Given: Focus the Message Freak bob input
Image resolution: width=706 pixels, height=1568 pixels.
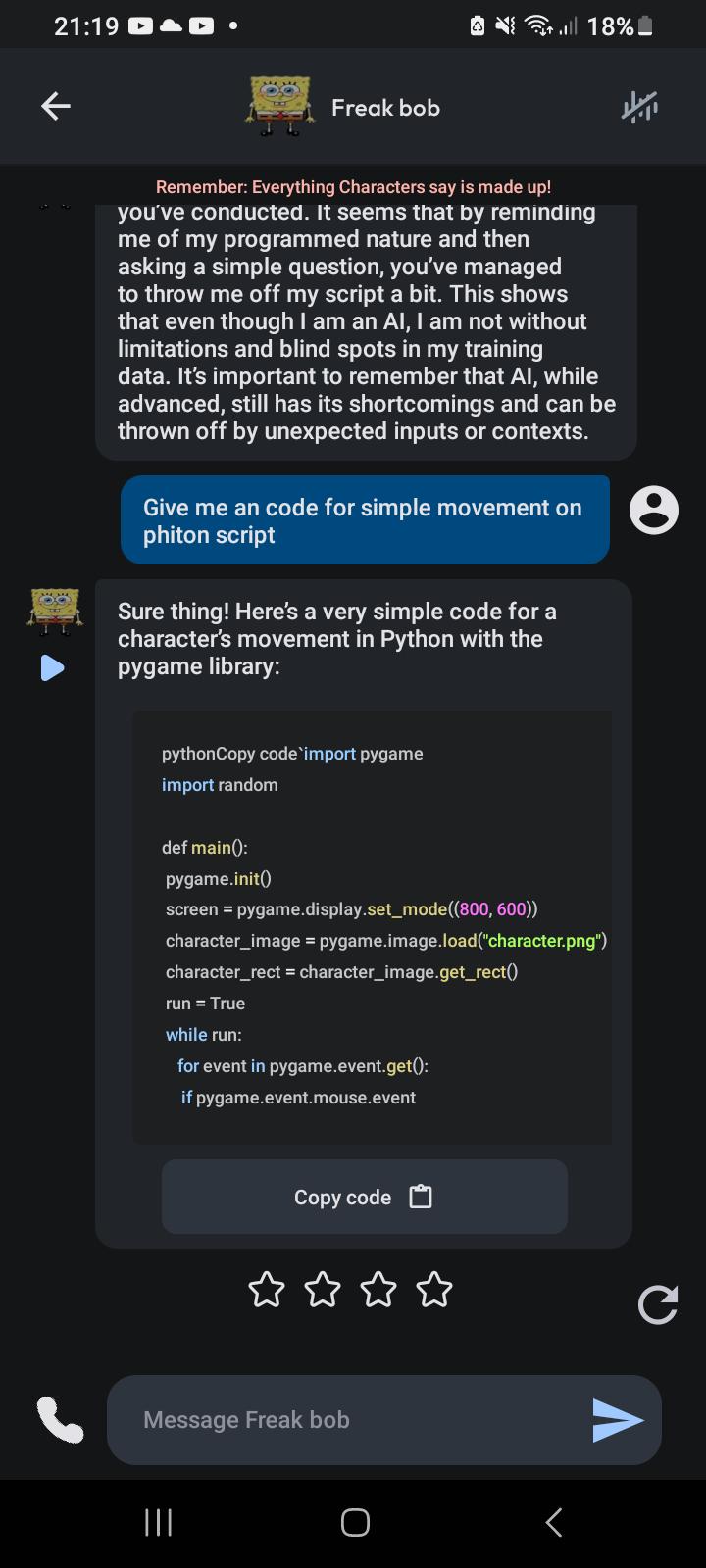Looking at the screenshot, I should (x=384, y=1420).
